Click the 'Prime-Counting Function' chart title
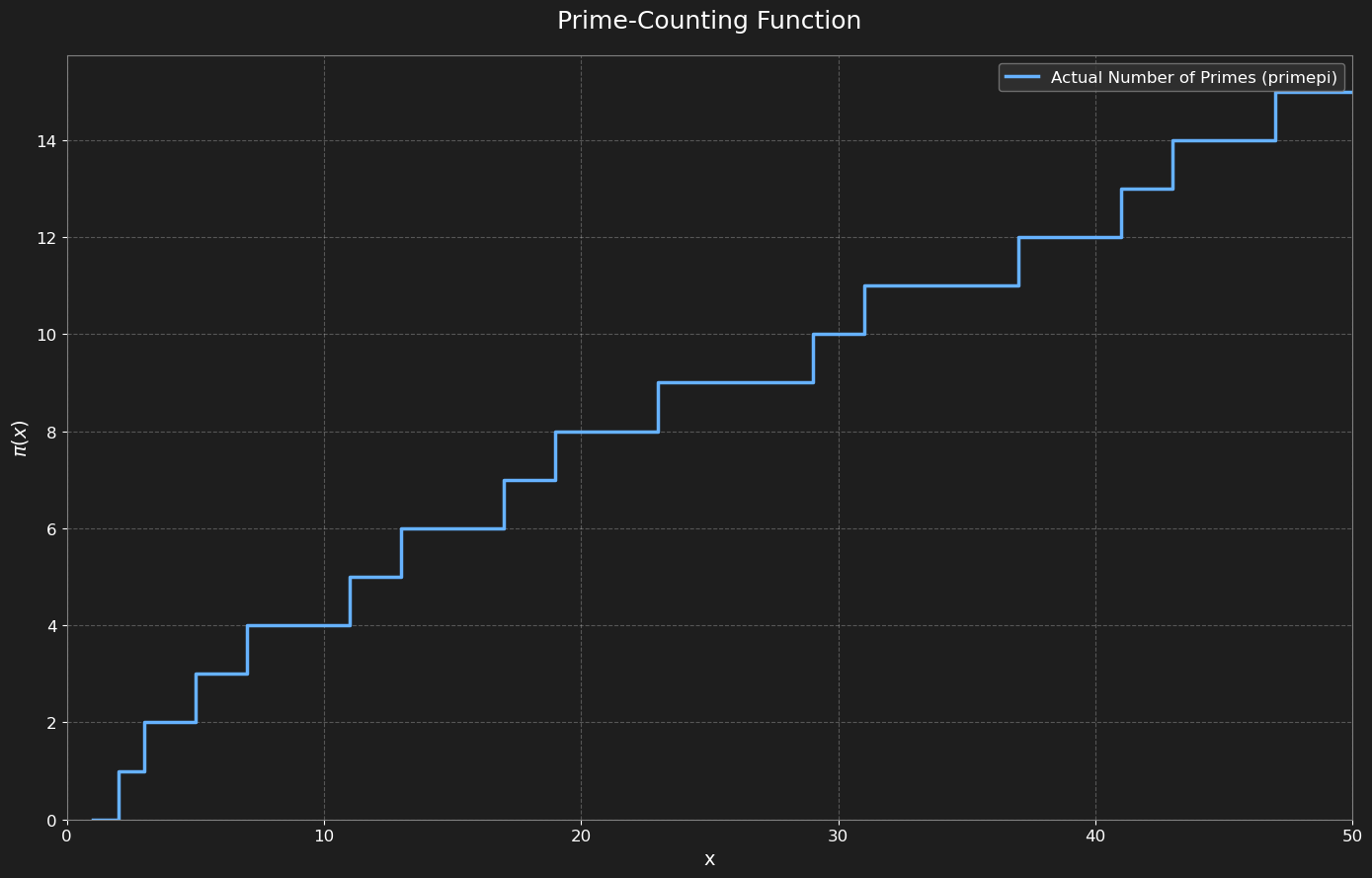Viewport: 1372px width, 878px height. click(708, 21)
